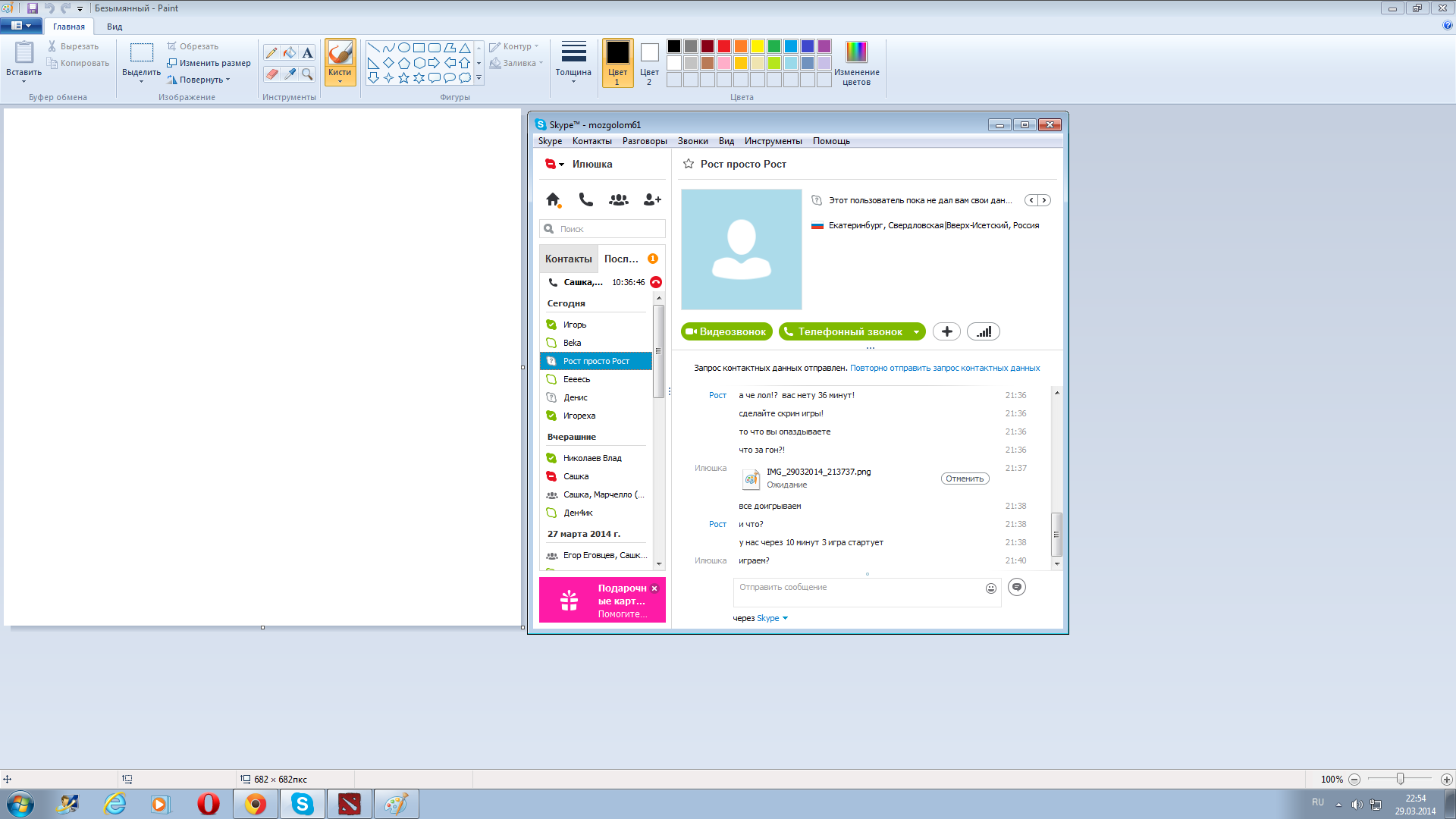Select the Fill with color bucket tool
The width and height of the screenshot is (1456, 819).
tap(289, 53)
